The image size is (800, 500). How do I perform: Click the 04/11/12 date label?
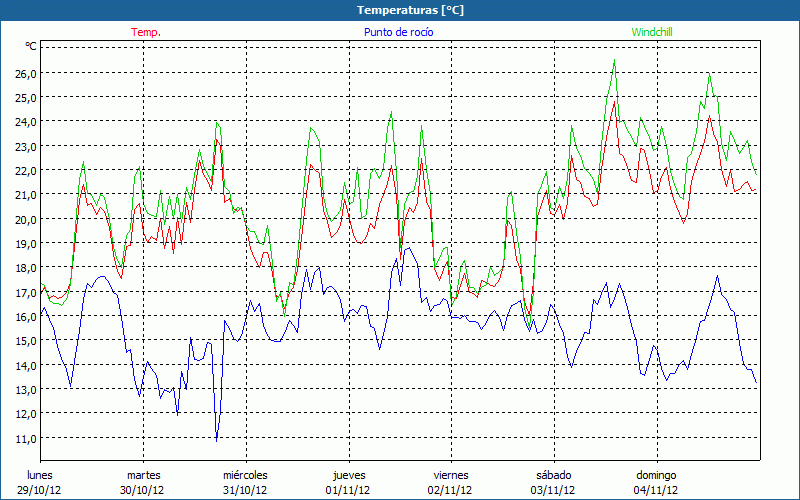[656, 490]
